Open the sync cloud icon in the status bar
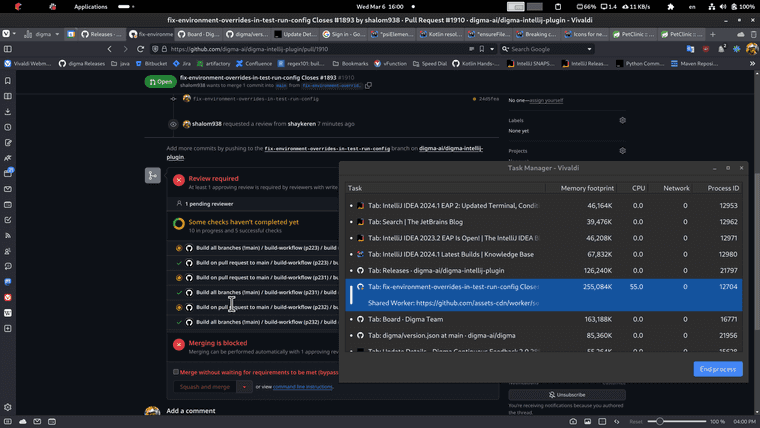Image resolution: width=760 pixels, height=428 pixels. (23, 422)
